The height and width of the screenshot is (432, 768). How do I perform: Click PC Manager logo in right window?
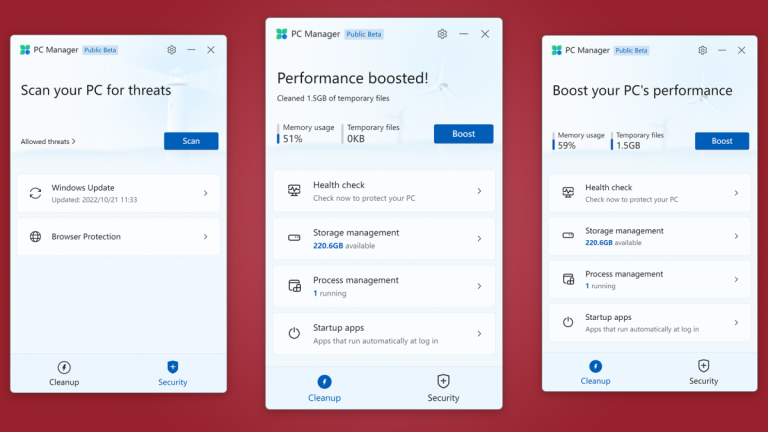tap(557, 50)
